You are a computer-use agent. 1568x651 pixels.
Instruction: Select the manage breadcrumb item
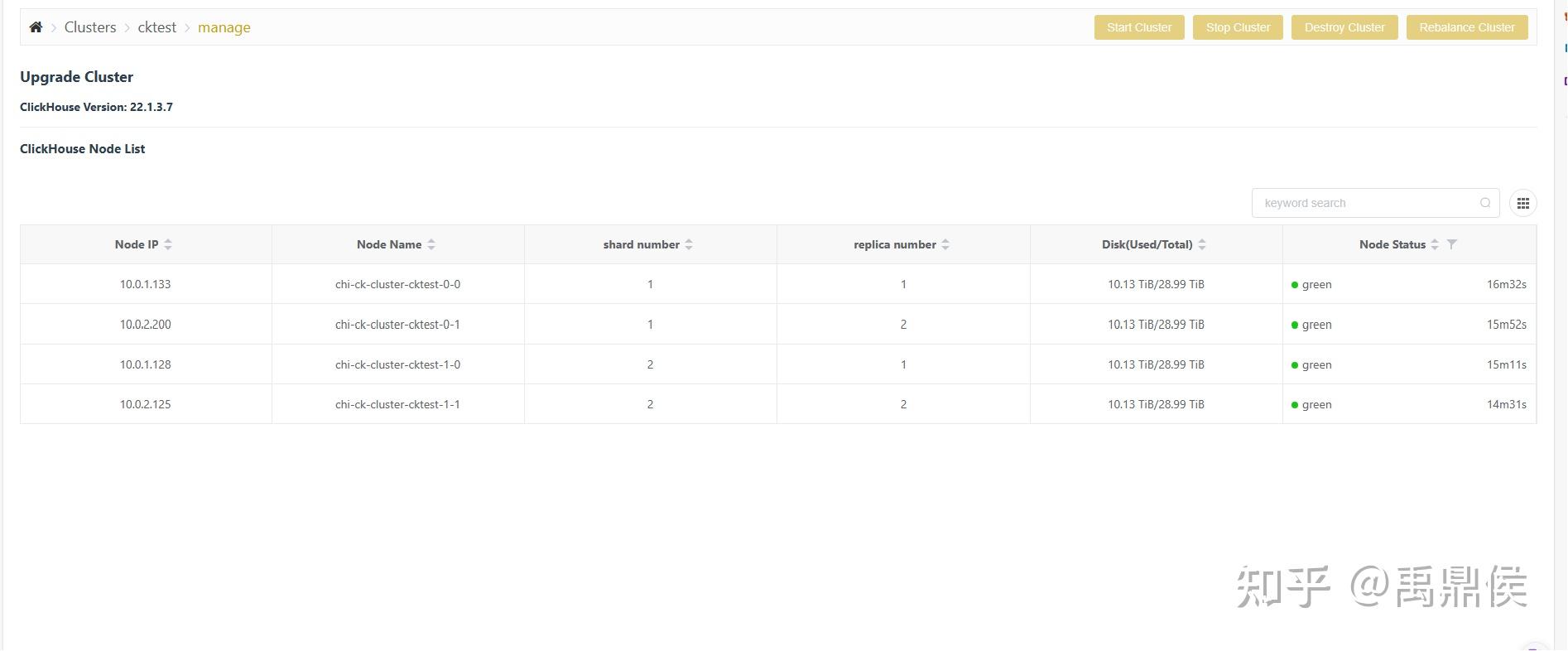click(224, 27)
